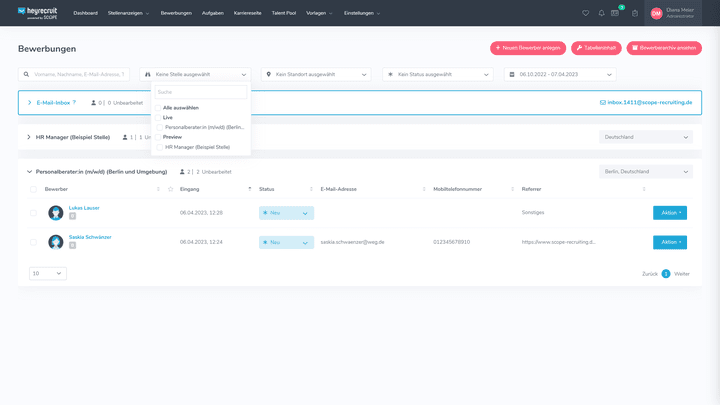Open the inbox icon with green badge
The image size is (720, 405).
point(617,13)
